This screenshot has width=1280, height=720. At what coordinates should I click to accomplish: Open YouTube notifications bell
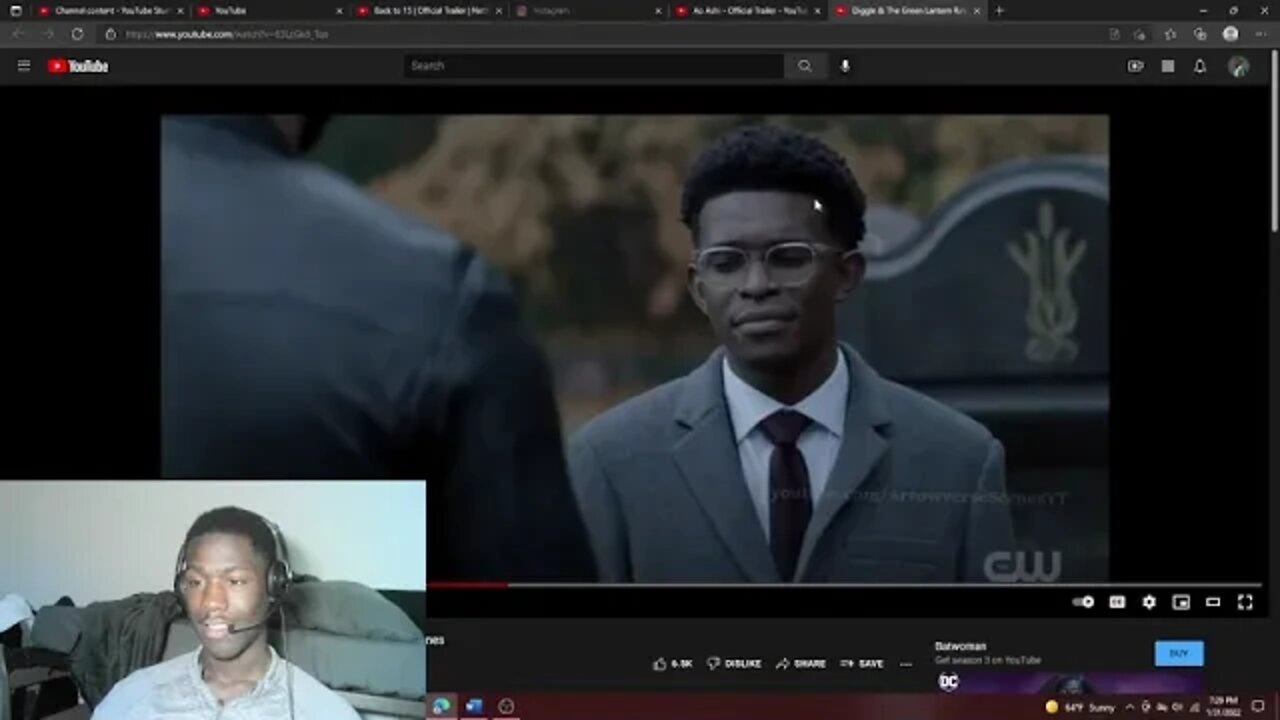pyautogui.click(x=1200, y=66)
